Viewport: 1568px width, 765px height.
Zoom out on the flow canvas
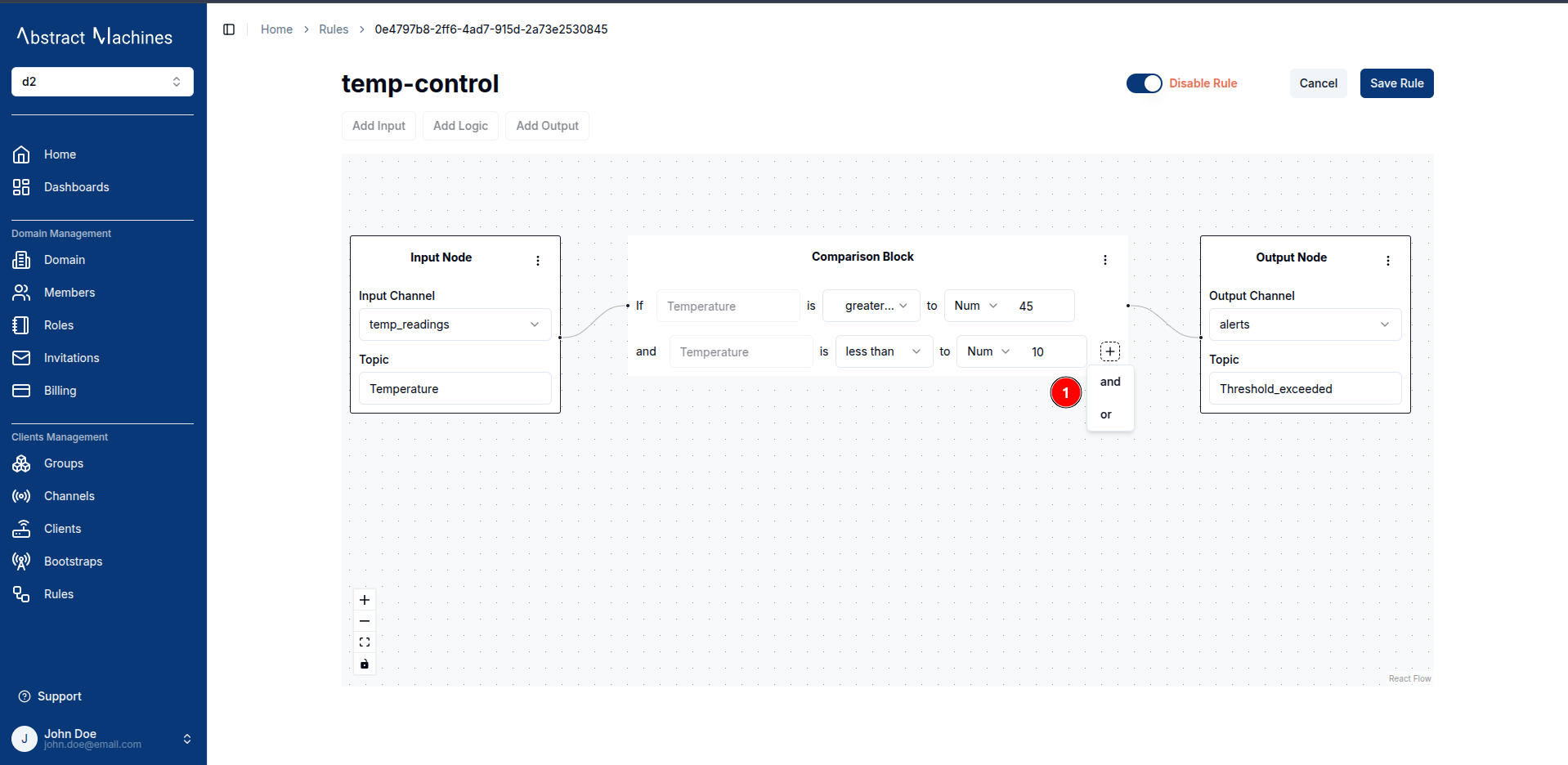click(x=365, y=621)
